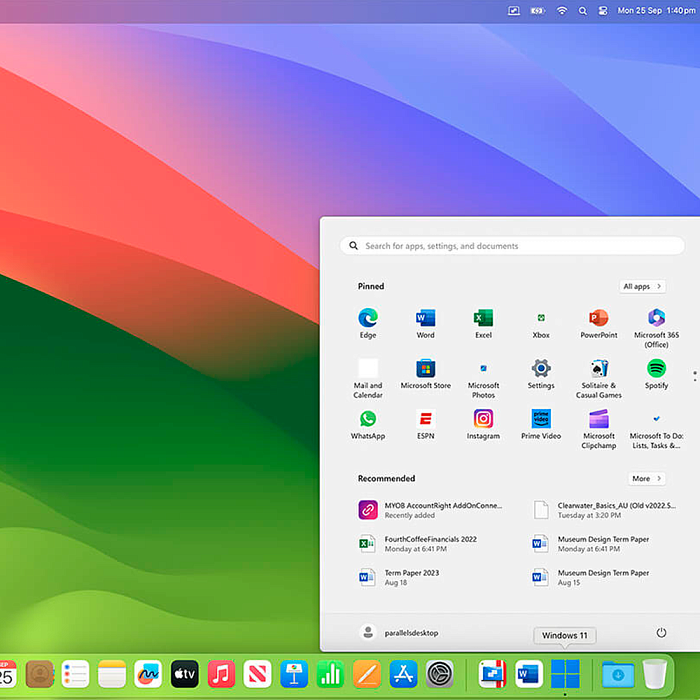Open Windows Settings gear in pinned apps
Viewport: 700px width, 700px height.
(541, 368)
